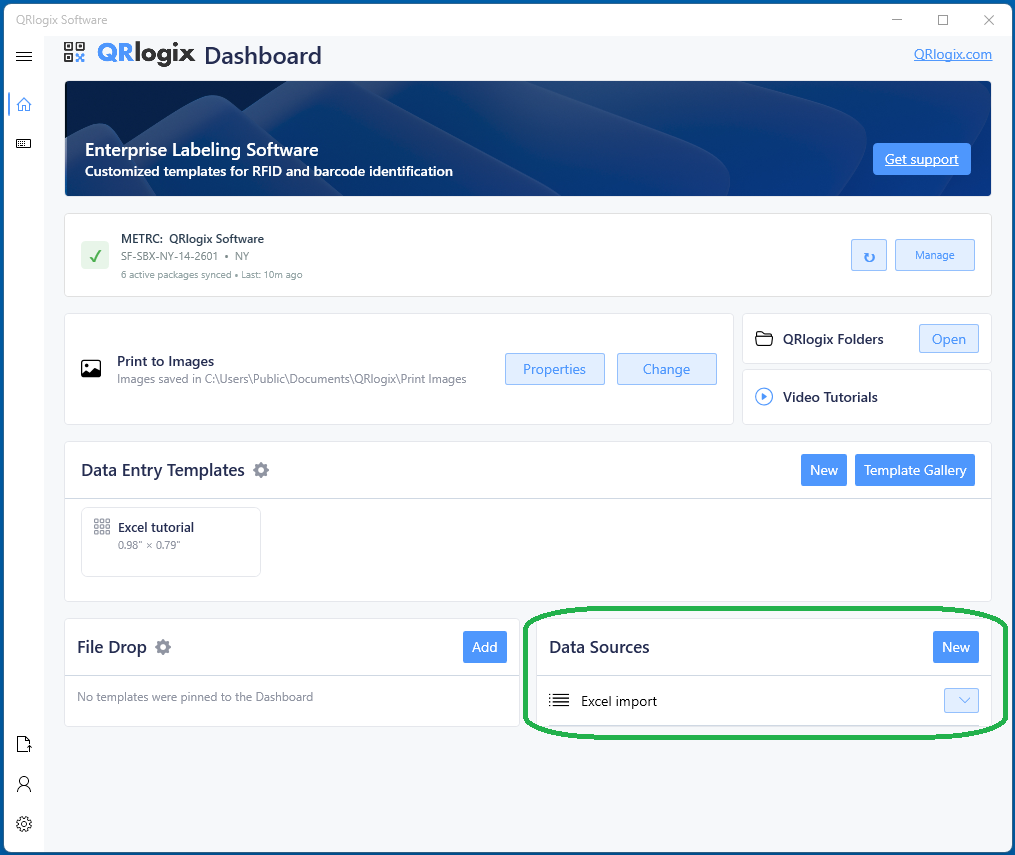Open Data Entry Templates gear settings

(x=261, y=470)
